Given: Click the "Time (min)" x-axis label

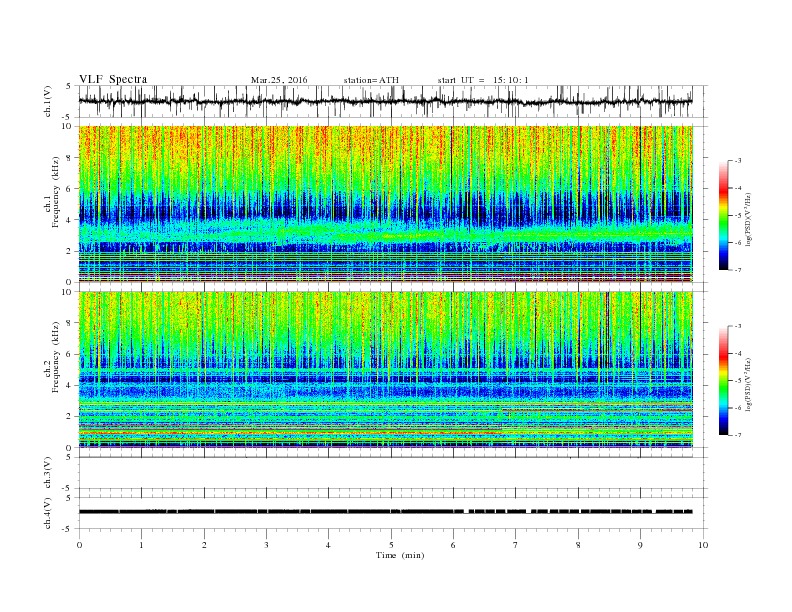Looking at the screenshot, I should click(400, 555).
